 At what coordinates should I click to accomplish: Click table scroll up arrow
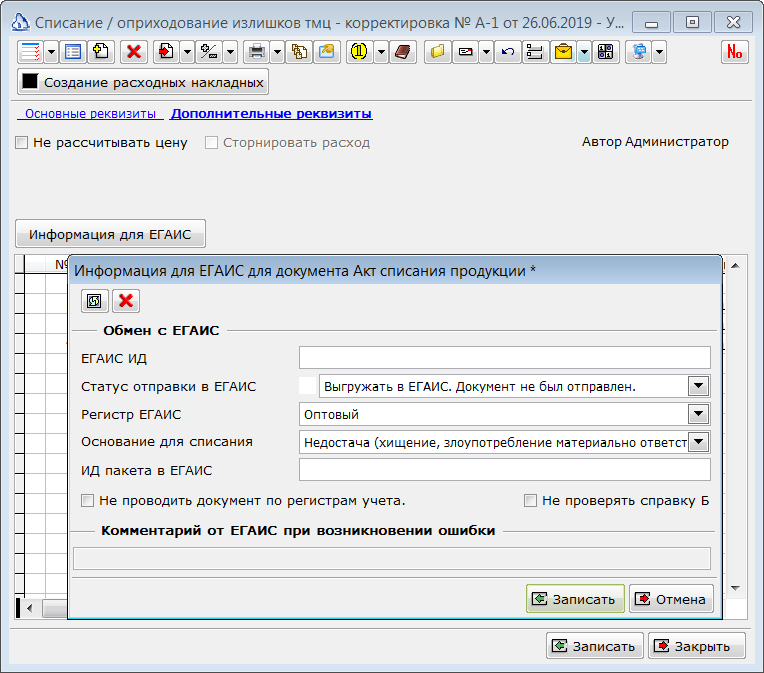click(x=736, y=266)
